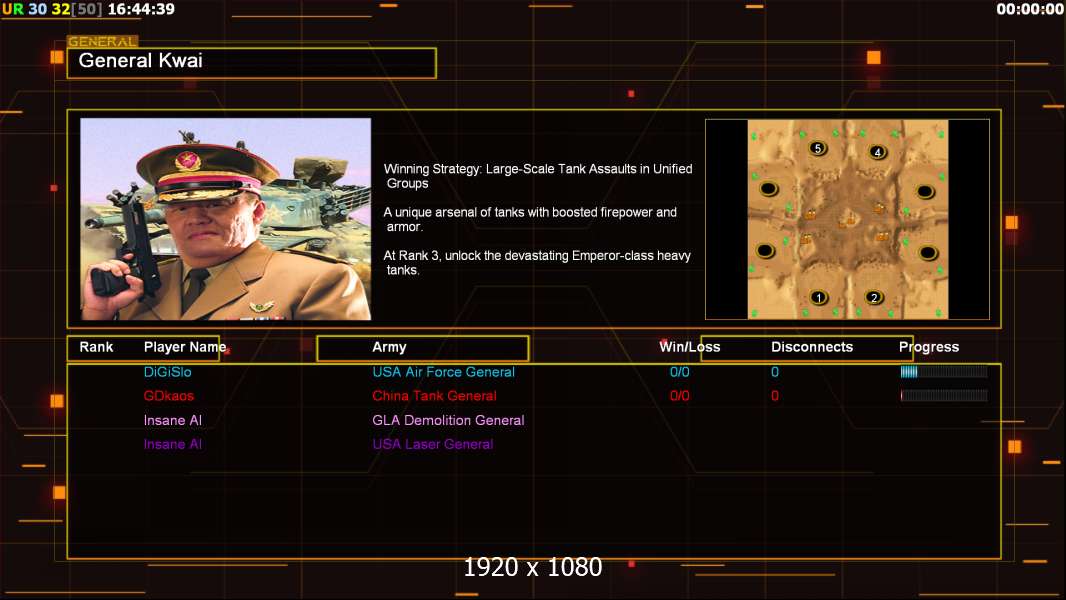Click the GENERAL tab label
Image resolution: width=1066 pixels, height=600 pixels.
pos(102,41)
